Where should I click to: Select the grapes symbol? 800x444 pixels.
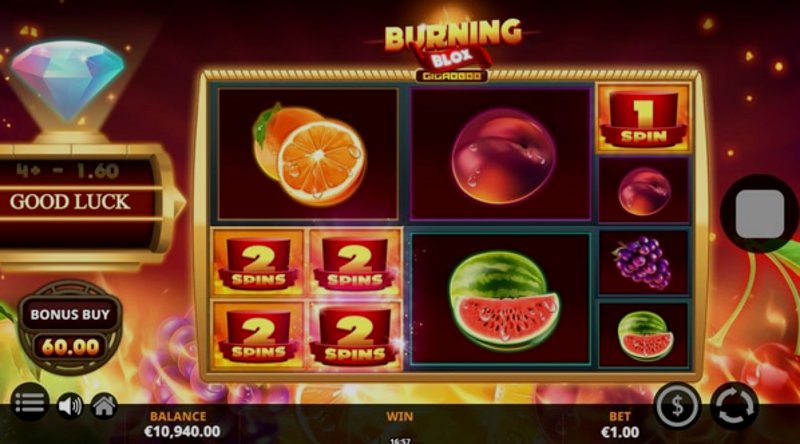643,262
